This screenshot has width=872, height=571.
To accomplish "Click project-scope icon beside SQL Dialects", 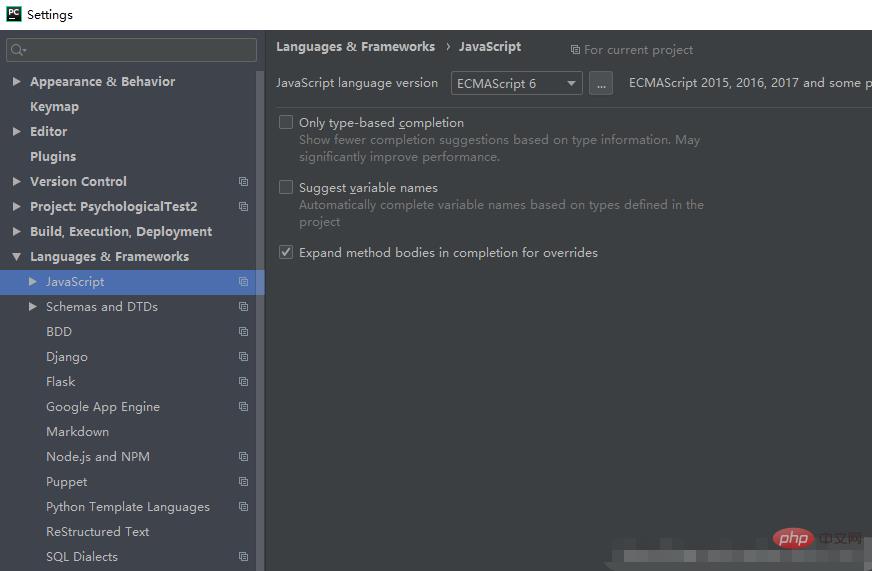I will 243,557.
